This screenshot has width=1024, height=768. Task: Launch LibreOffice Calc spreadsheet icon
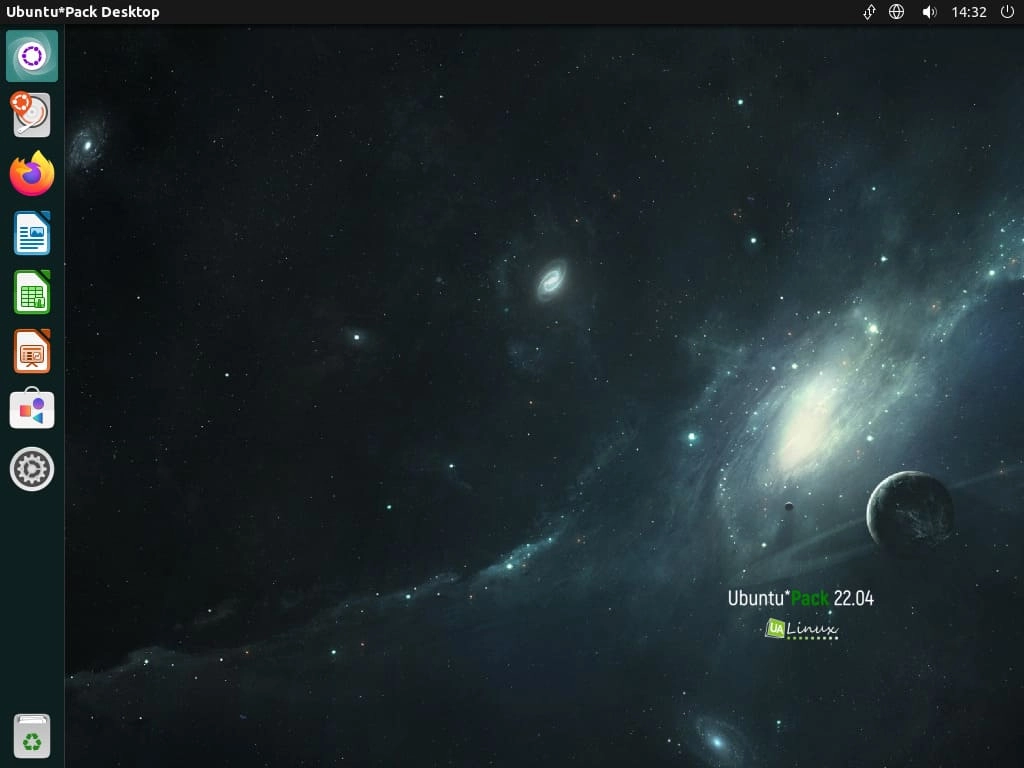[32, 292]
